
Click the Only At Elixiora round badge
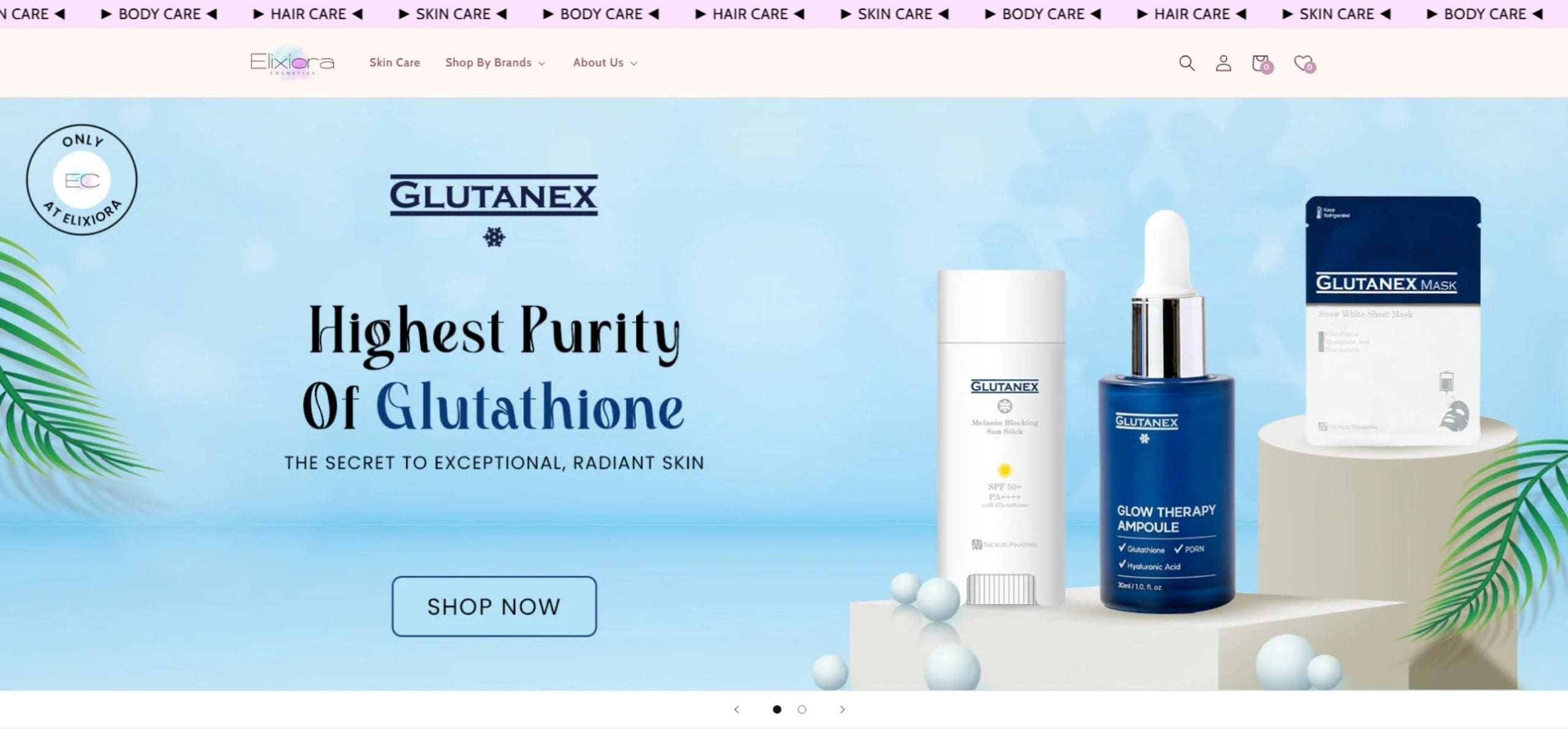(x=81, y=180)
